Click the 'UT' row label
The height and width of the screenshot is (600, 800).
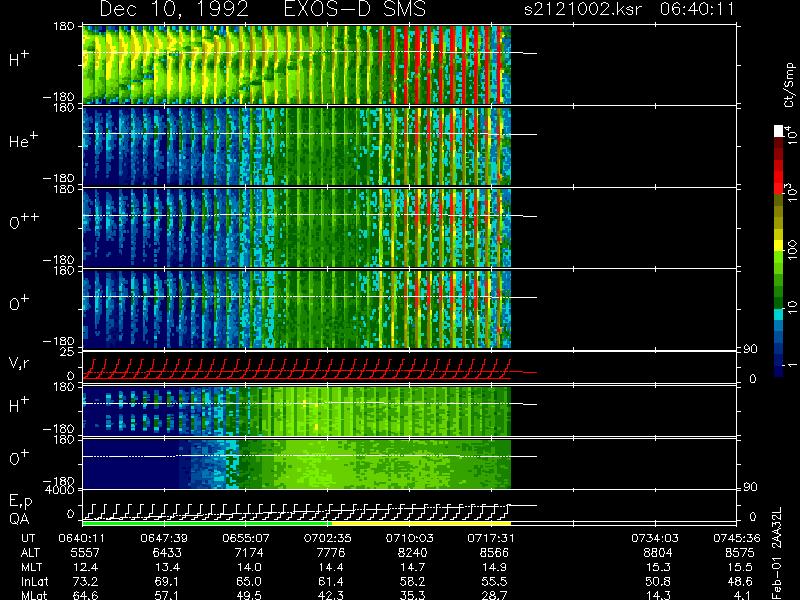[29, 538]
